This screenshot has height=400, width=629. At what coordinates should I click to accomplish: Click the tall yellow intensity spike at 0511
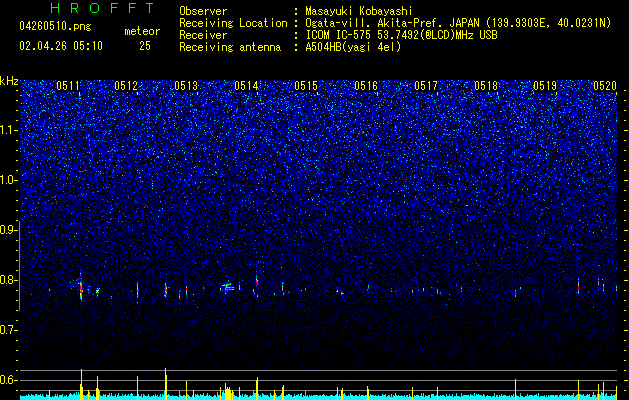point(81,384)
